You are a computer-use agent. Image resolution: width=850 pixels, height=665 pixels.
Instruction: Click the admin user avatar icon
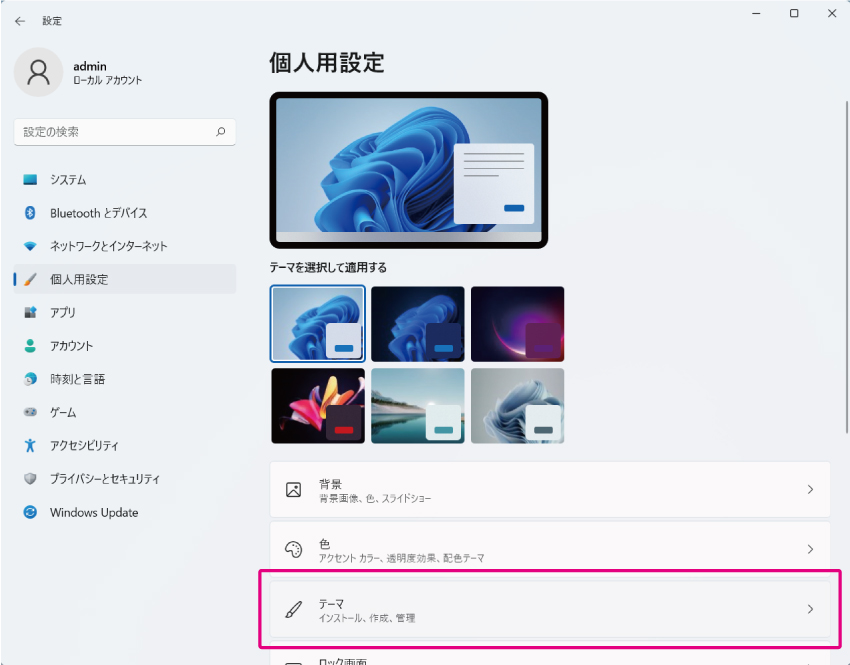[38, 72]
